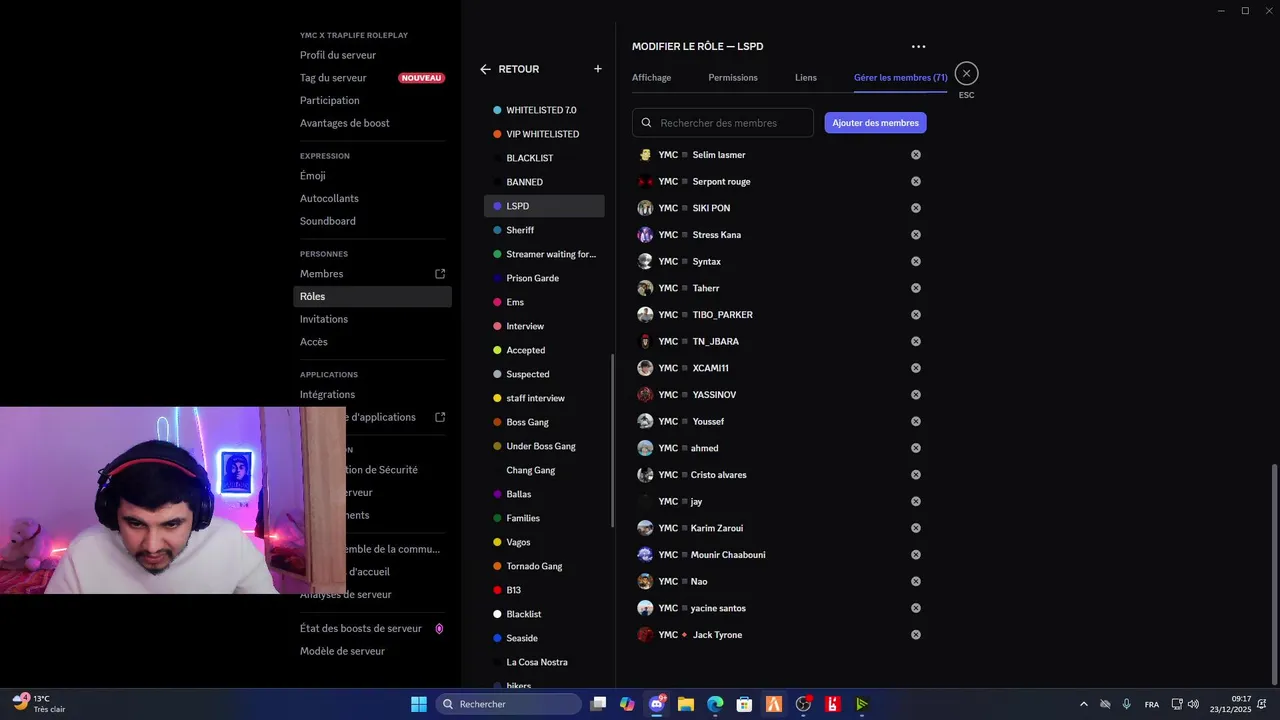The image size is (1280, 720).
Task: Remove Jack Tyrone from the role
Action: pyautogui.click(x=915, y=635)
